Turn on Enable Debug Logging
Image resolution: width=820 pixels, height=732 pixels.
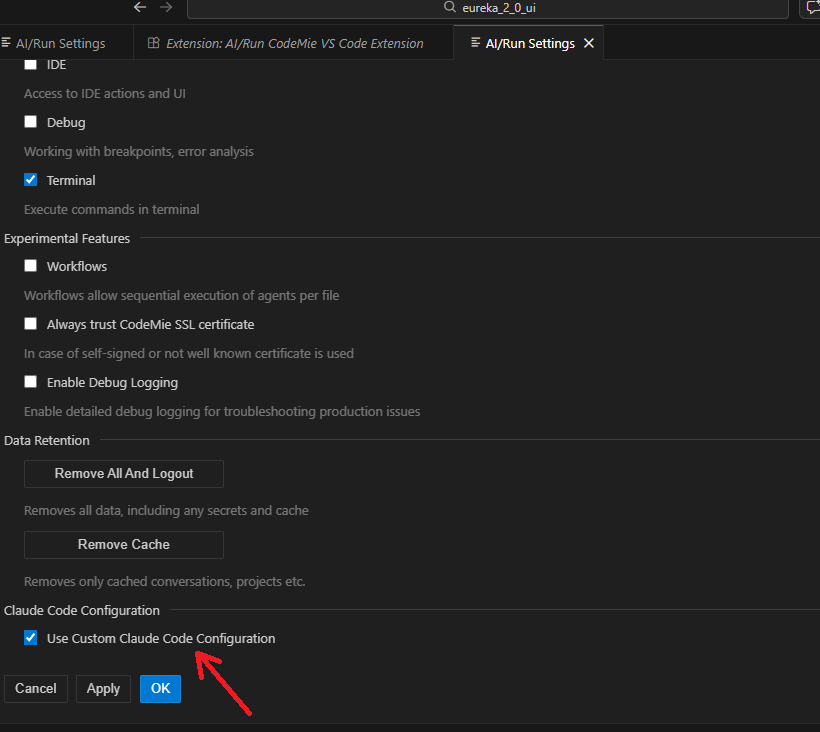tap(30, 382)
